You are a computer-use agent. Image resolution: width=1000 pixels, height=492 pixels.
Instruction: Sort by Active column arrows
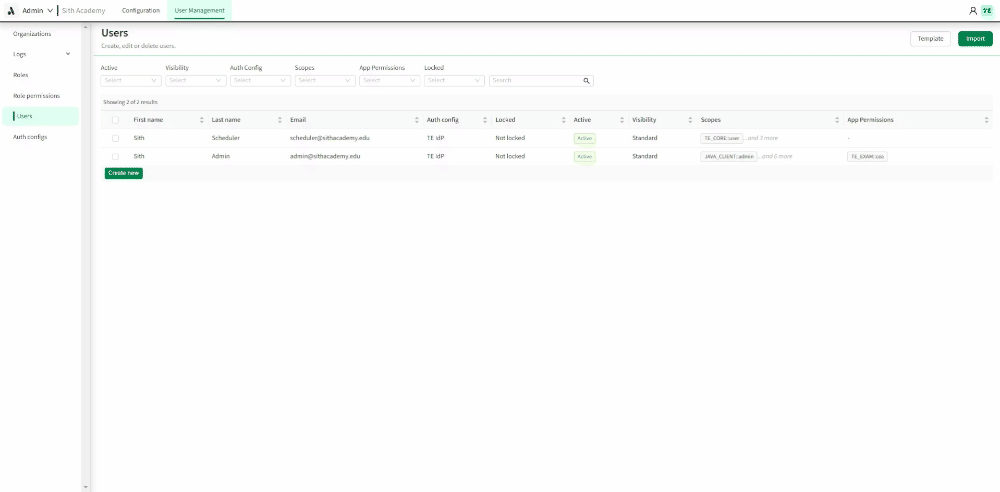click(622, 120)
